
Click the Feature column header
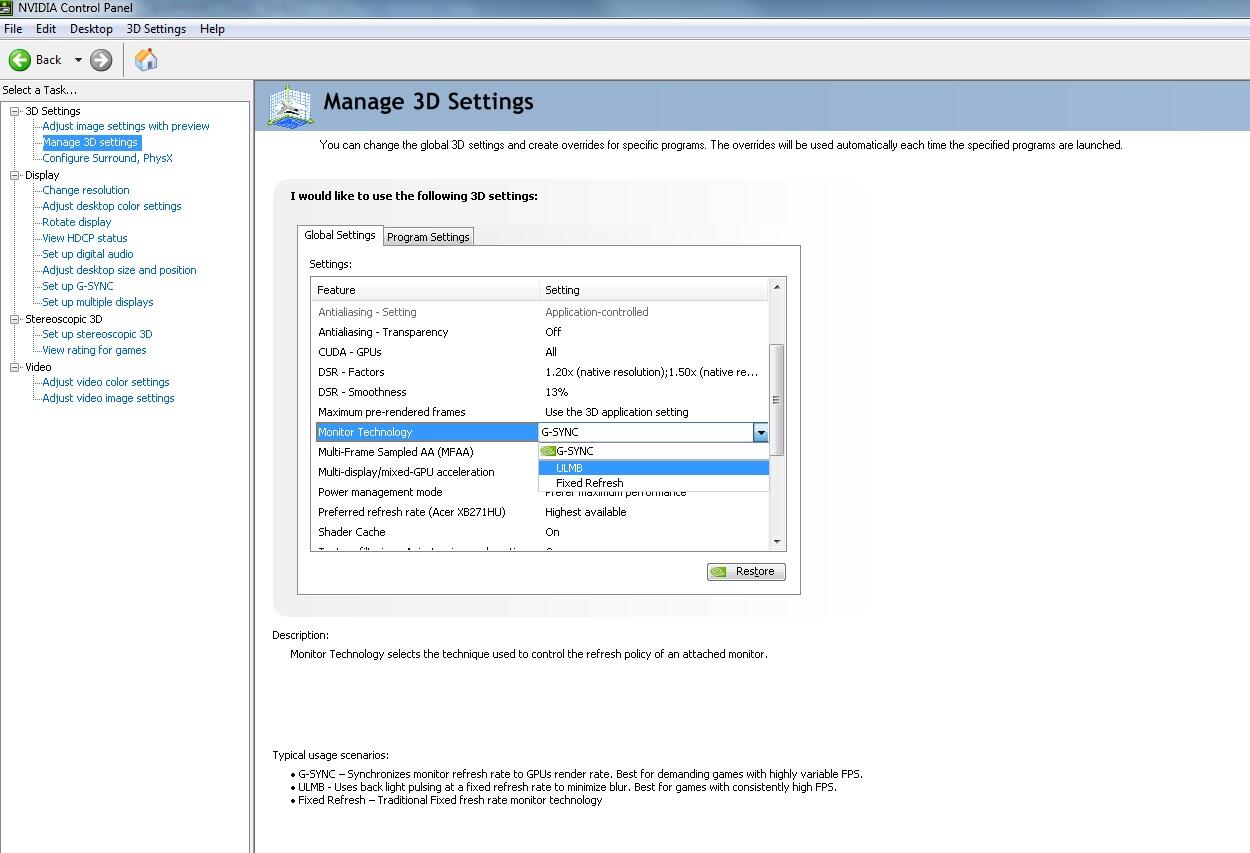point(424,290)
